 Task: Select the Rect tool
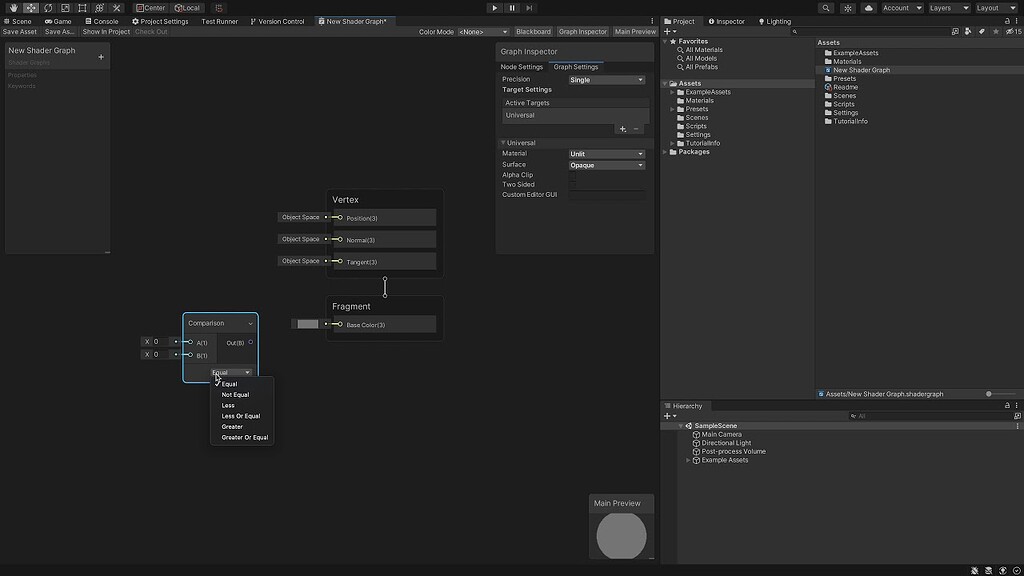(80, 7)
